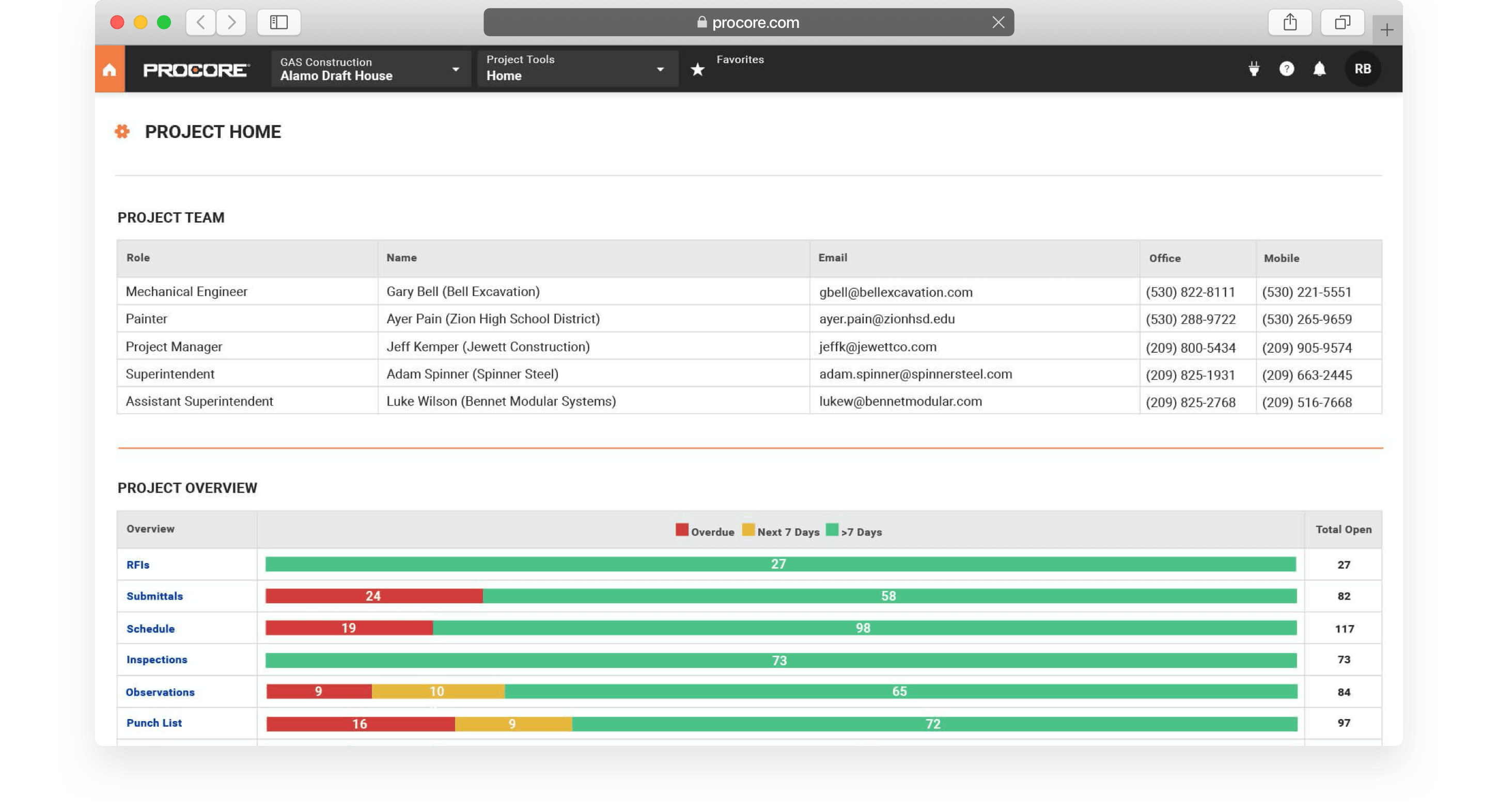
Task: Click the RB user avatar
Action: point(1363,69)
